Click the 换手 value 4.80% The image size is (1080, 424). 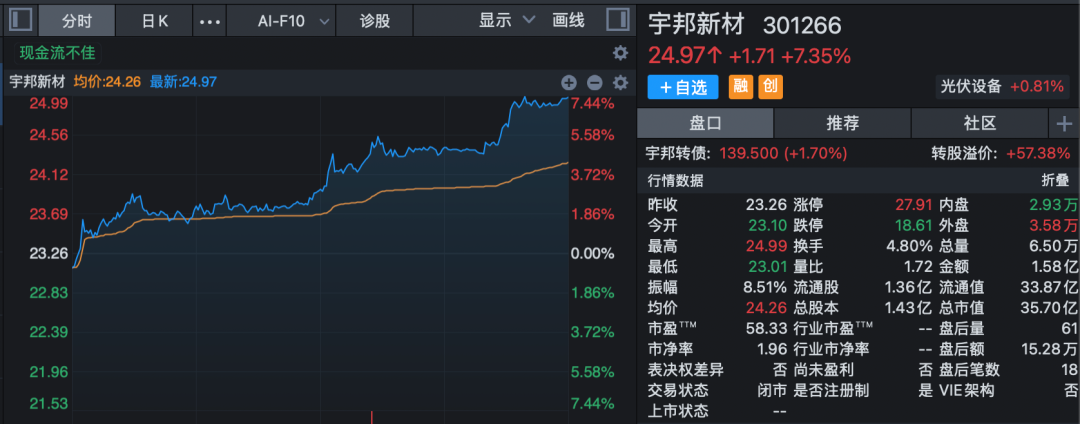click(910, 246)
